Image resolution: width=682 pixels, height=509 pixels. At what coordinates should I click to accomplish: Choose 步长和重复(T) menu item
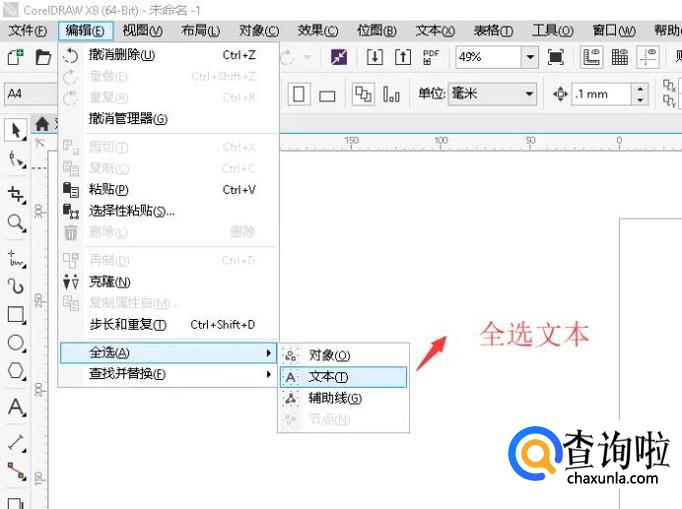(x=168, y=325)
